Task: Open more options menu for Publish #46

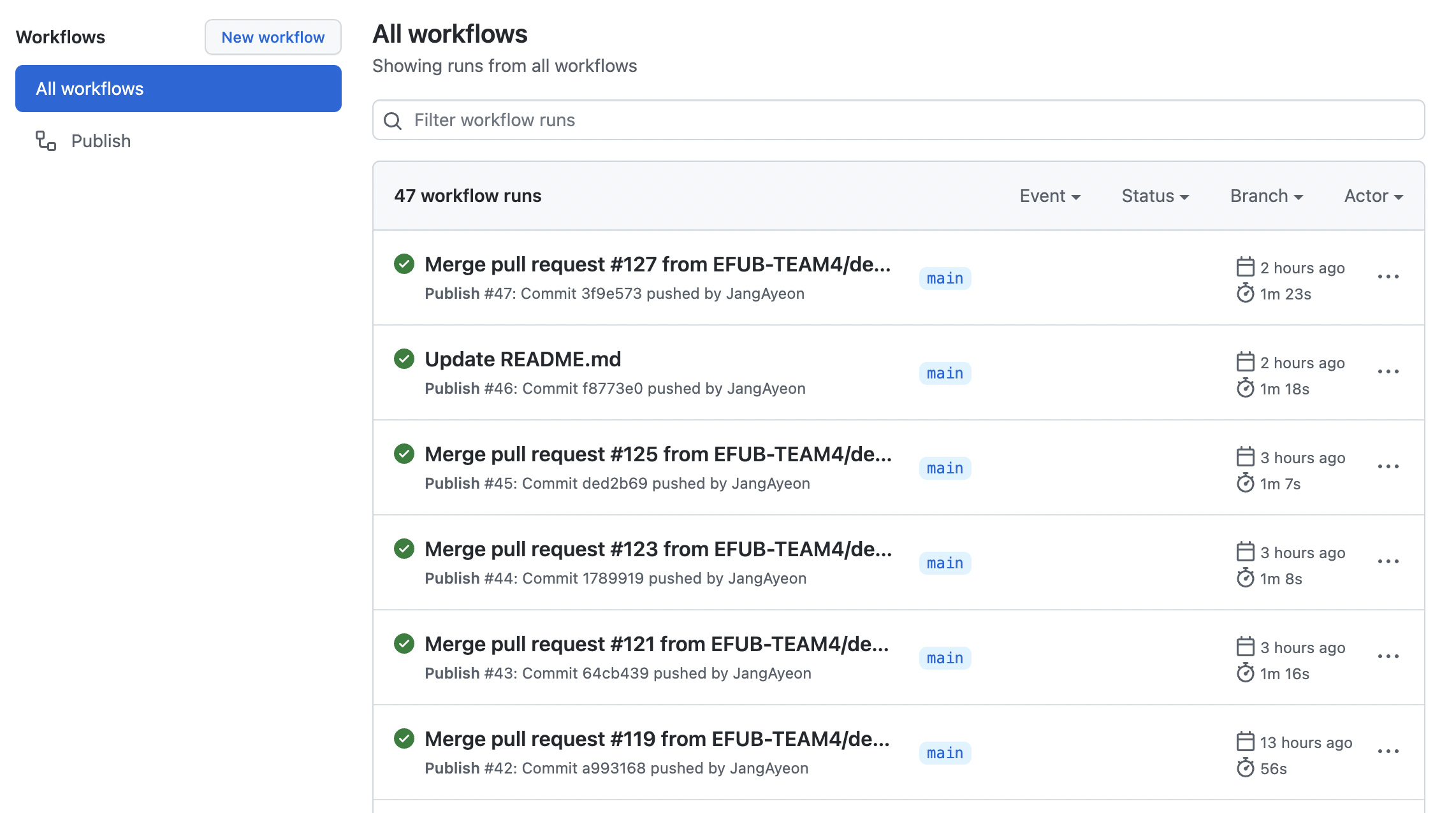Action: click(x=1388, y=371)
